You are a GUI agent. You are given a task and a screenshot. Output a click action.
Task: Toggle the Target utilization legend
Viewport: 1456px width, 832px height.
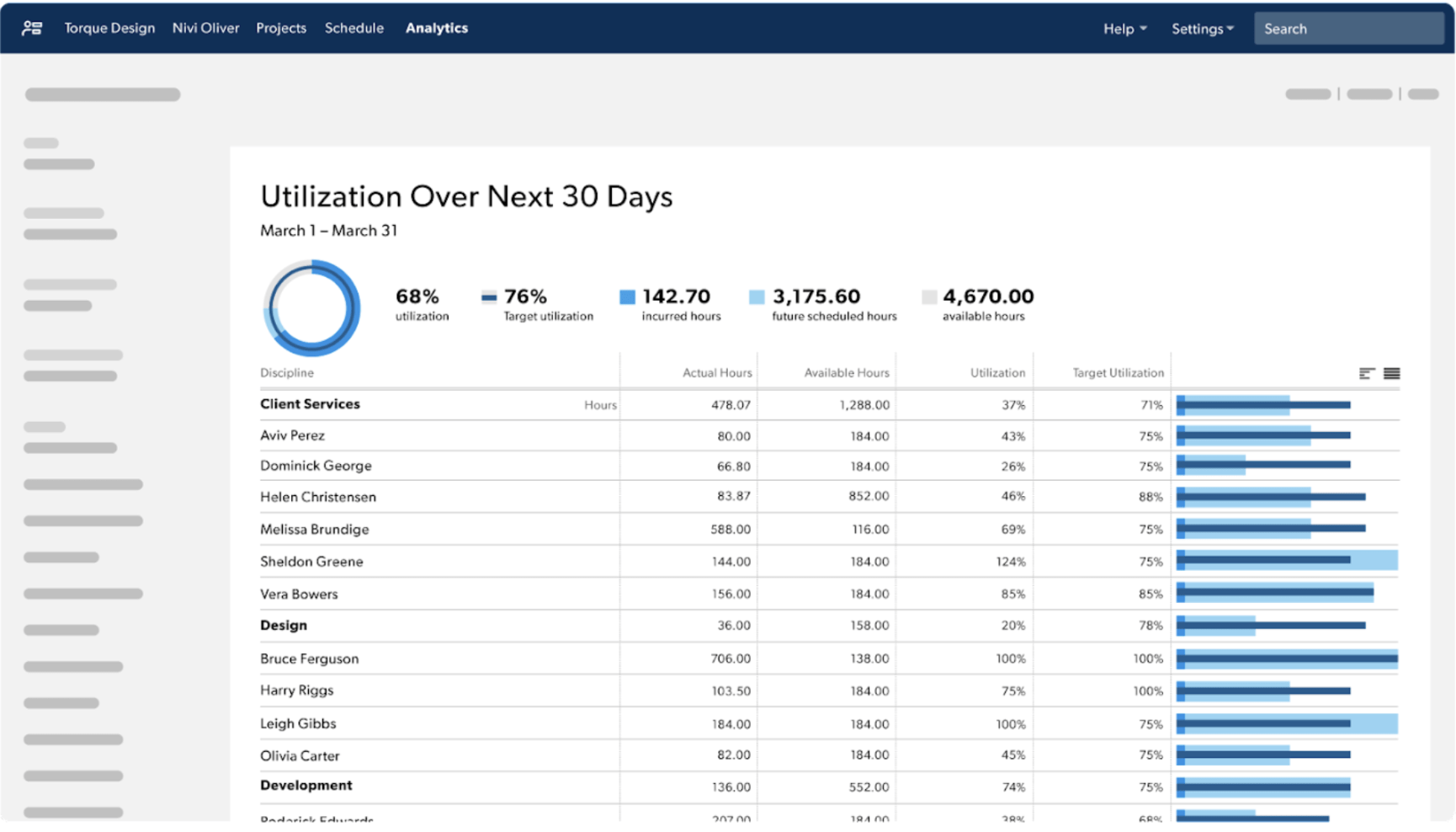(539, 304)
